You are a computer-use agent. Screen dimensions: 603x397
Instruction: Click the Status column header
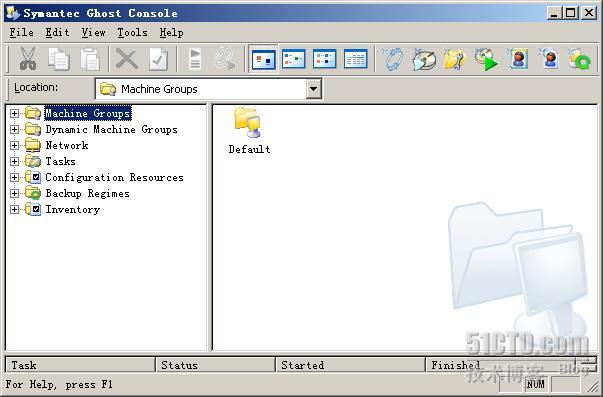216,365
